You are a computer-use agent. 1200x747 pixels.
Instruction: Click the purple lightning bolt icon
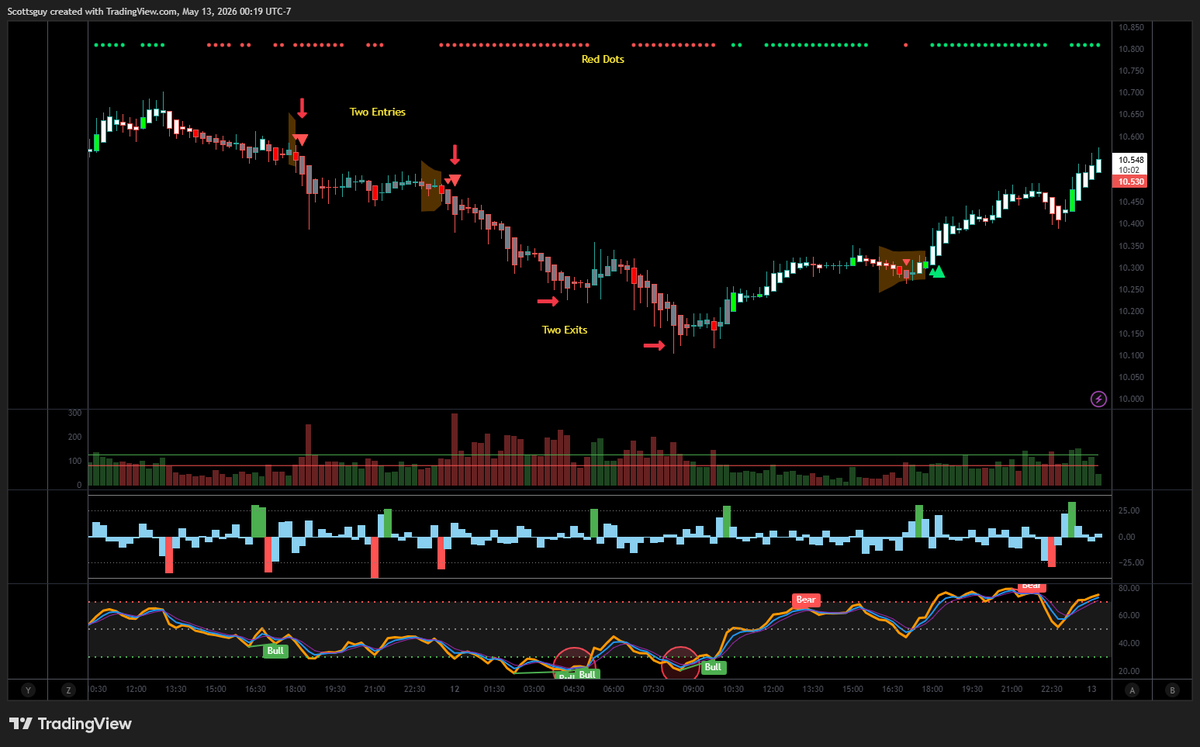(x=1098, y=399)
